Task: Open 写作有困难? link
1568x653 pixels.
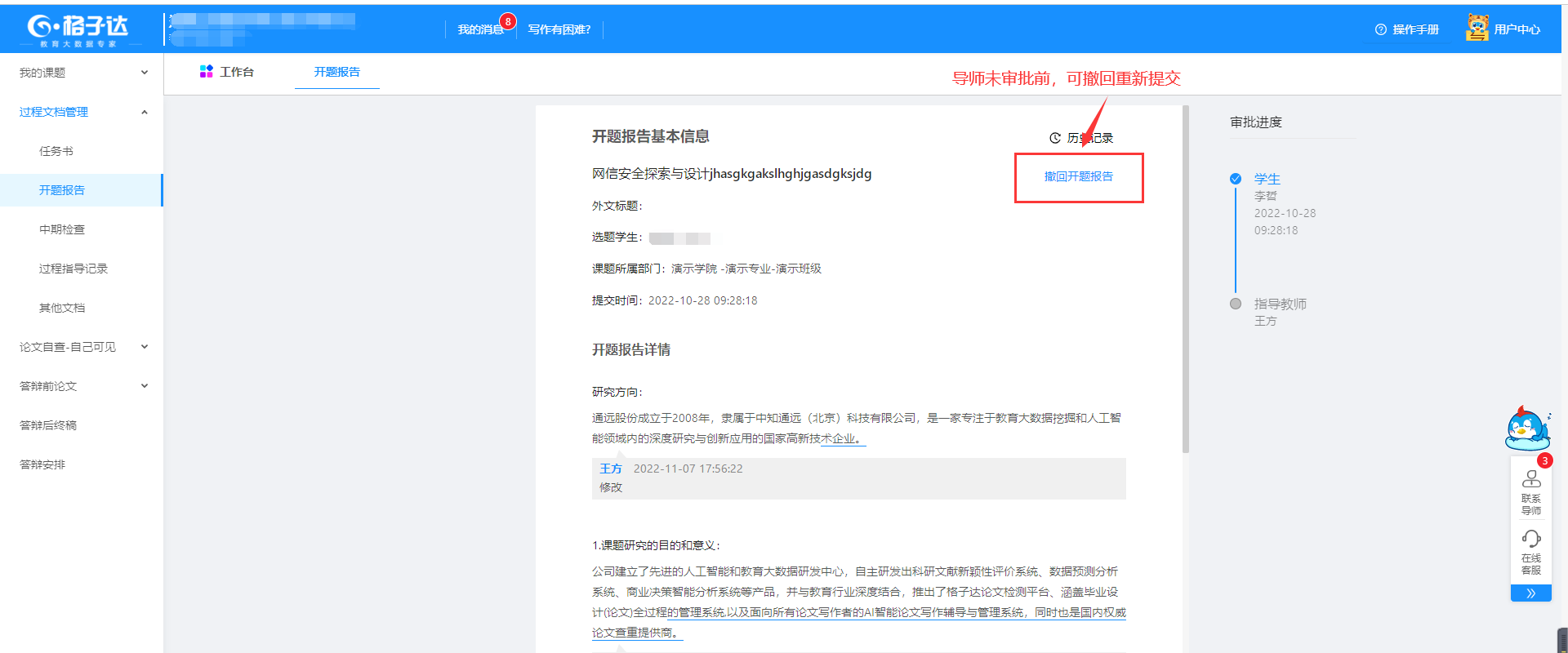Action: [559, 29]
